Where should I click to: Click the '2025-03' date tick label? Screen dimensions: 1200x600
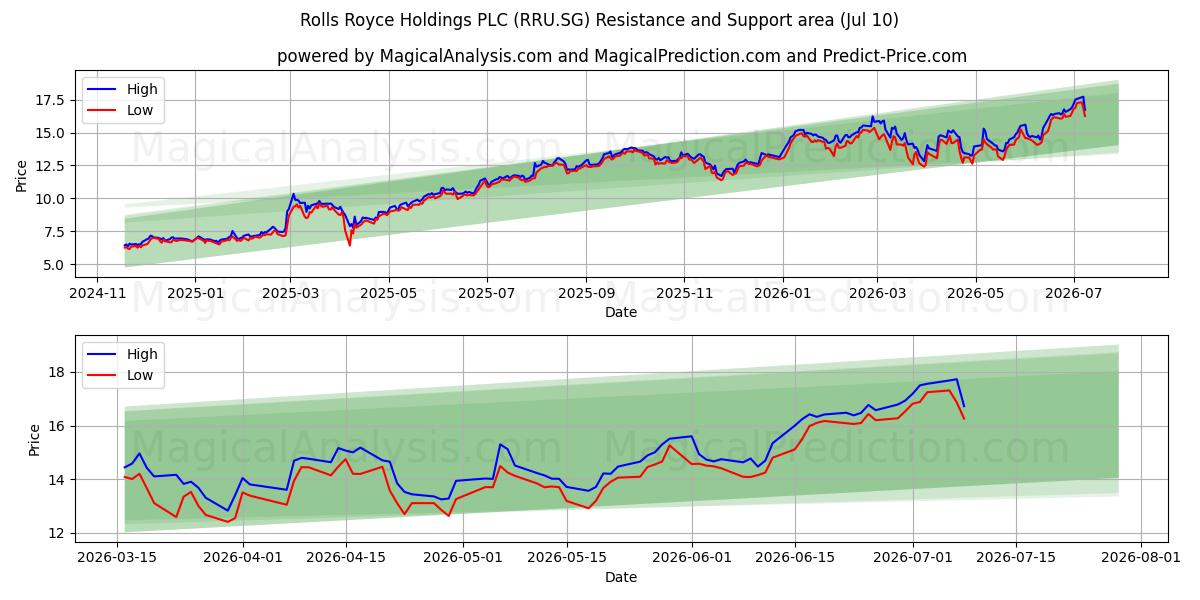click(x=290, y=295)
